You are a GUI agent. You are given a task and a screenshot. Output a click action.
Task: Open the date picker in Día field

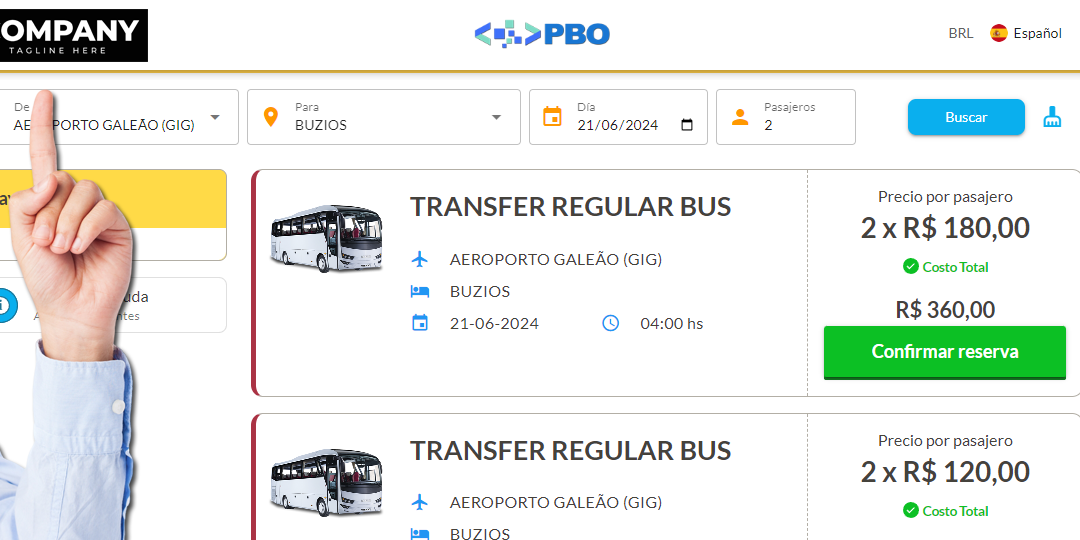687,125
